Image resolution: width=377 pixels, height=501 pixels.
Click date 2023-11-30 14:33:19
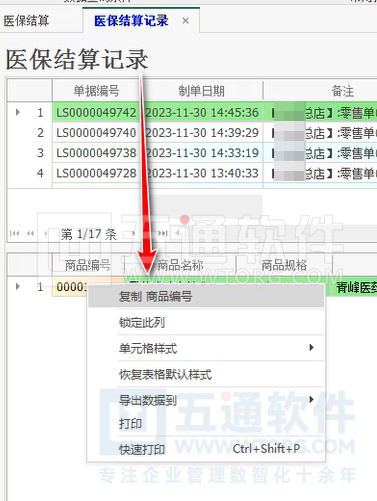point(202,153)
